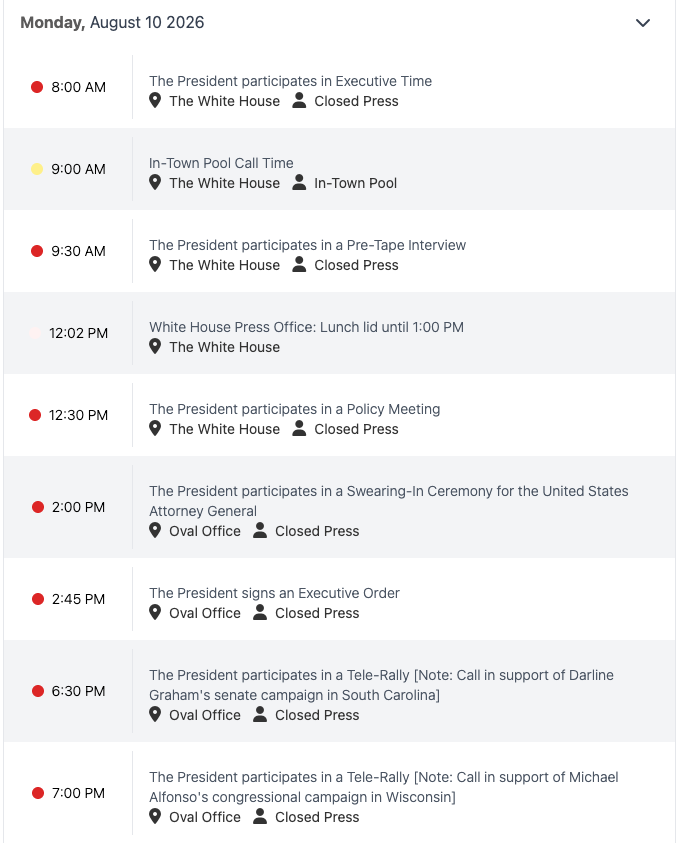This screenshot has width=676, height=843.
Task: Select the 2:00 PM time label
Action: coord(78,507)
